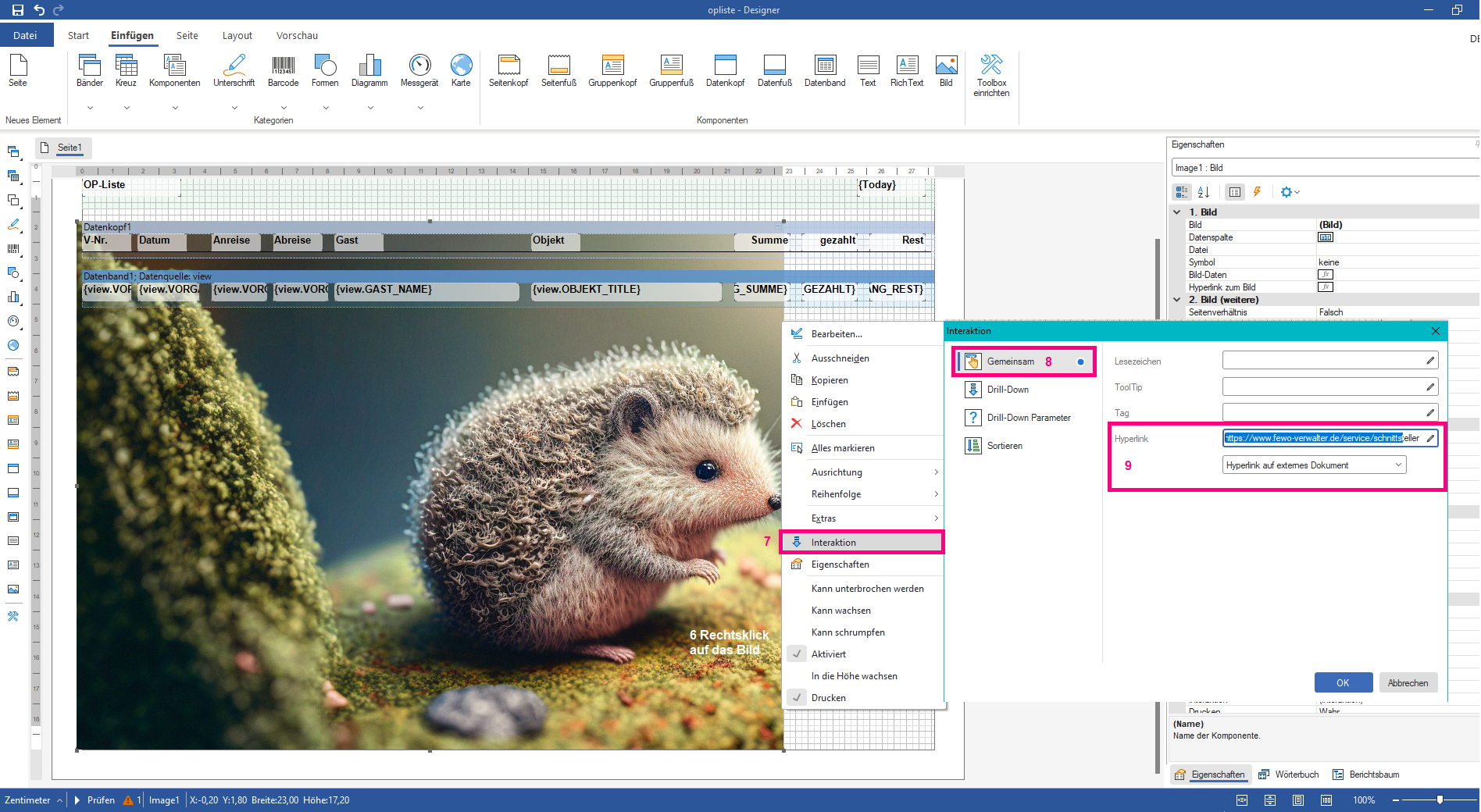Insert a Gruppenkopf band
The image size is (1481, 812).
(612, 71)
